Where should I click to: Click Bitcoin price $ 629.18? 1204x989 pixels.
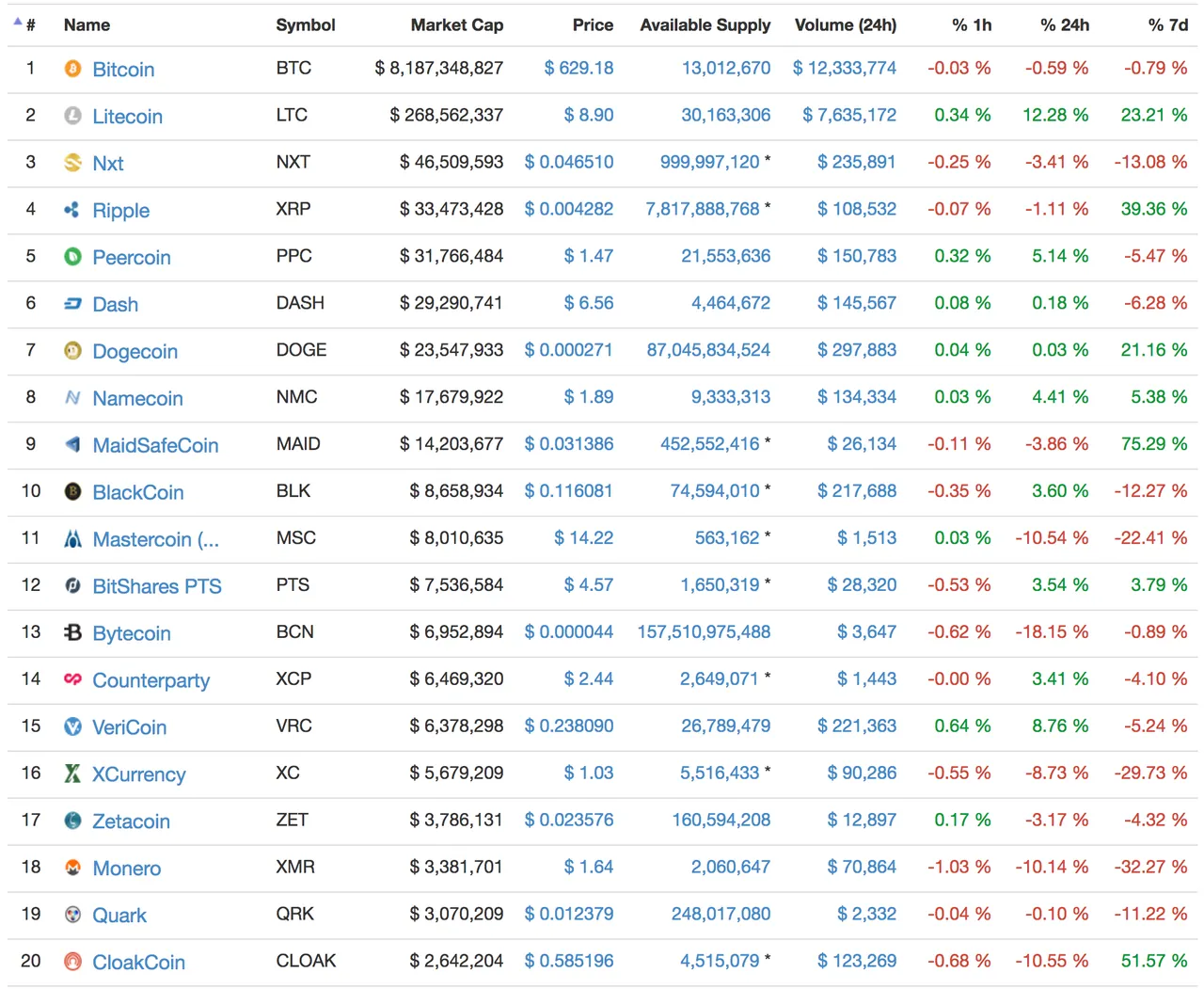coord(578,68)
